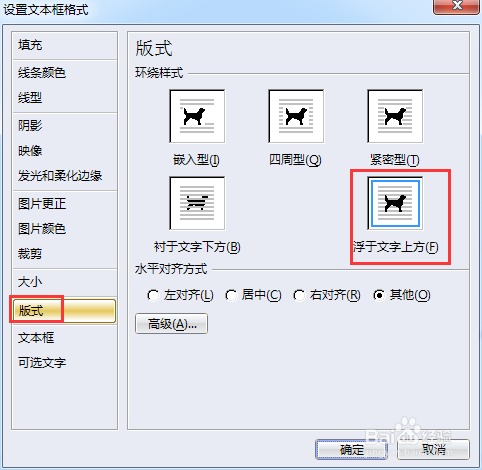This screenshot has width=482, height=470.
Task: Cancel the dialog with 取消
Action: pos(433,450)
